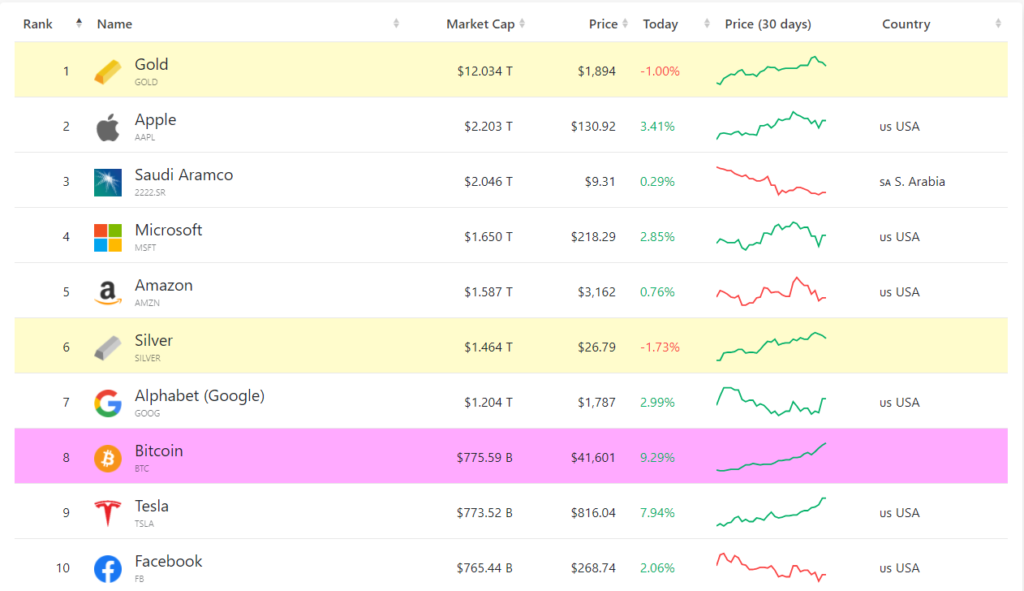This screenshot has width=1024, height=591.
Task: Click the Country column header
Action: coord(906,24)
